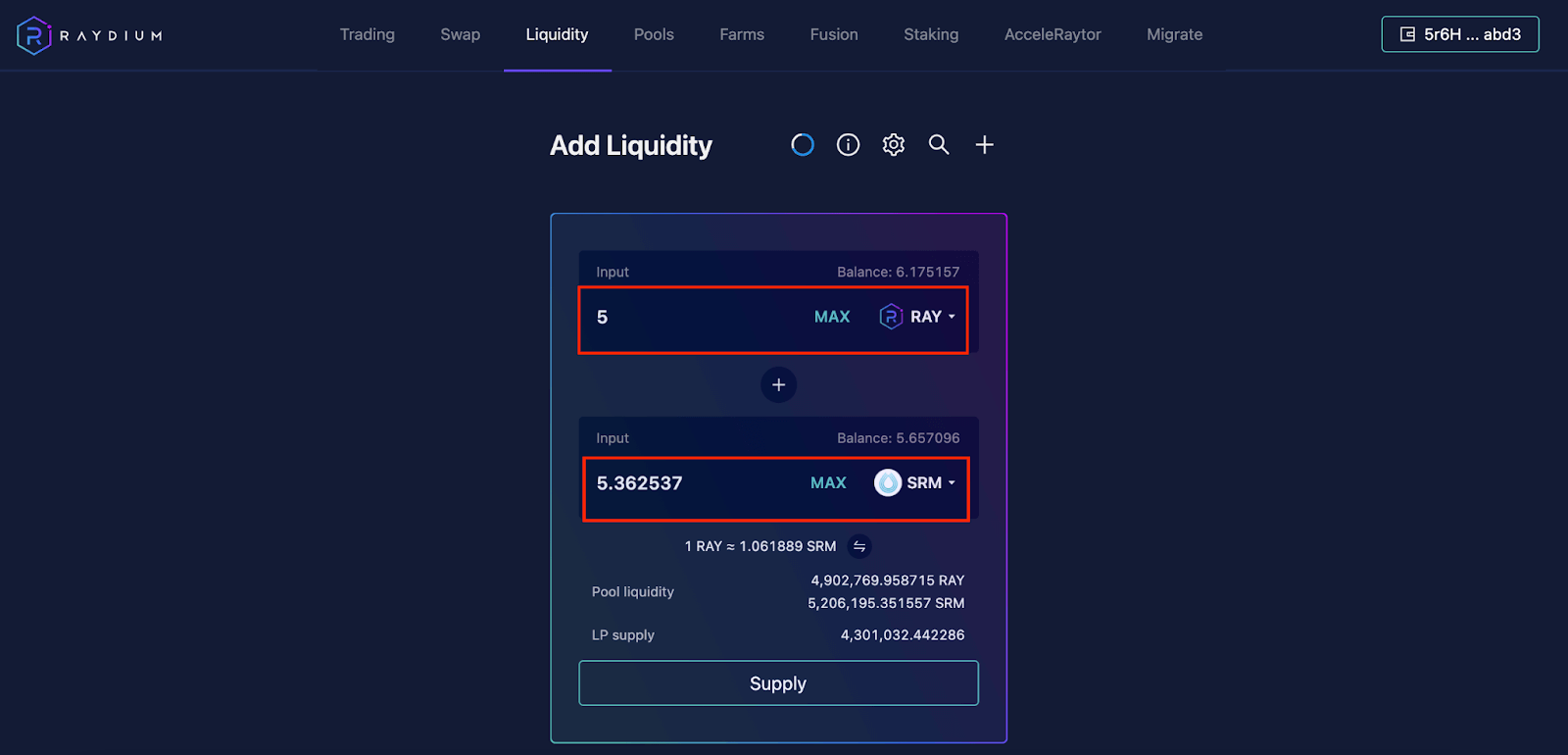
Task: Click the plus icon beside search
Action: point(984,145)
